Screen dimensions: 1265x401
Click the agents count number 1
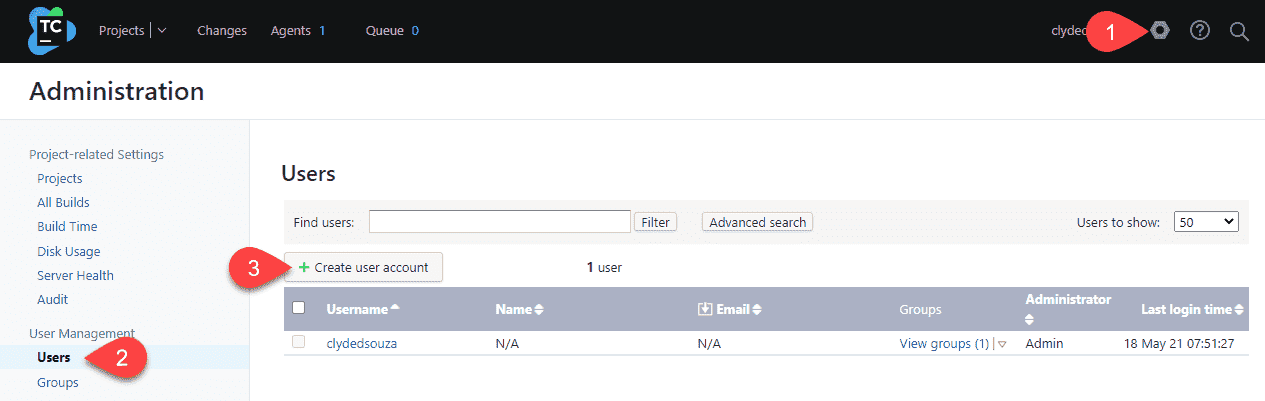pos(322,31)
